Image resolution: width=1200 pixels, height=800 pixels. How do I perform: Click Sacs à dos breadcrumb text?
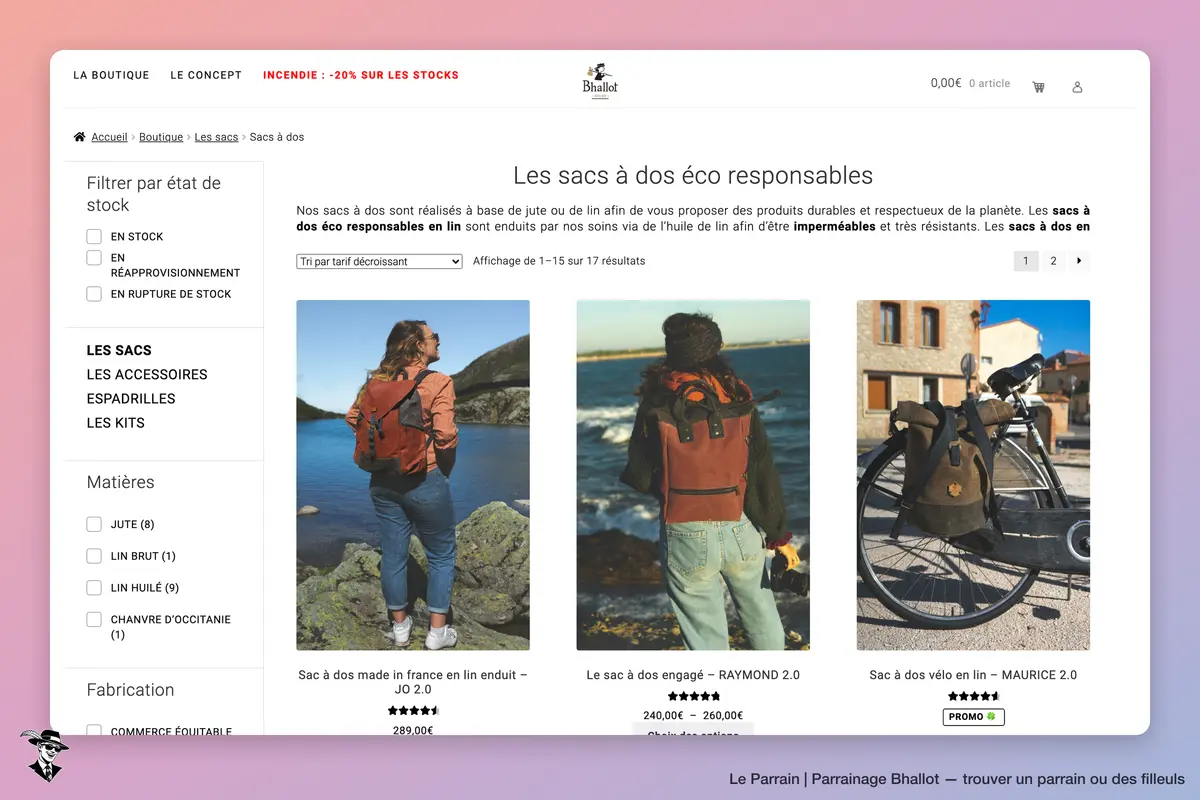pos(277,137)
